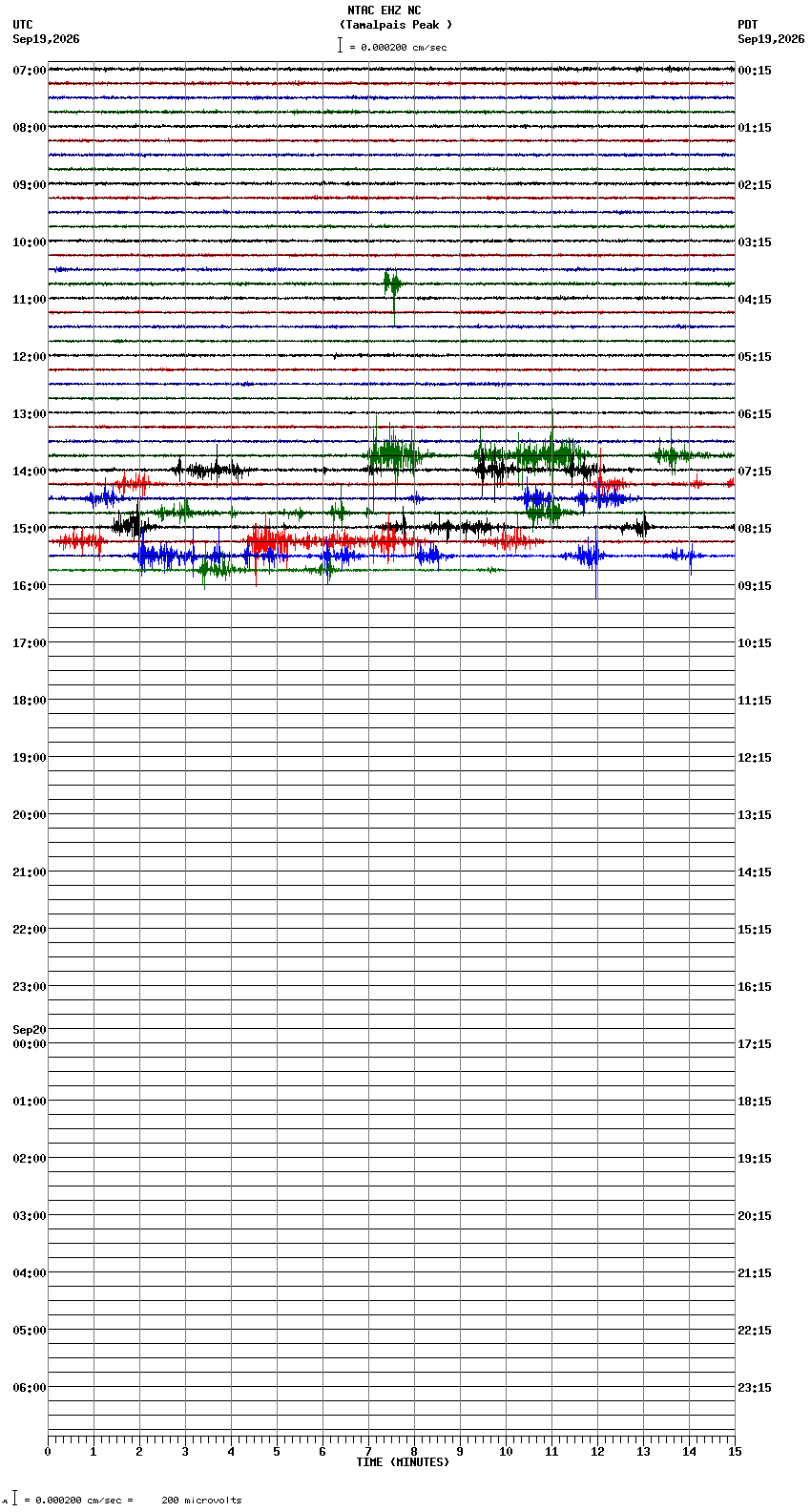Click the '05:15' PDT time label
811x1512 pixels.
tap(755, 357)
